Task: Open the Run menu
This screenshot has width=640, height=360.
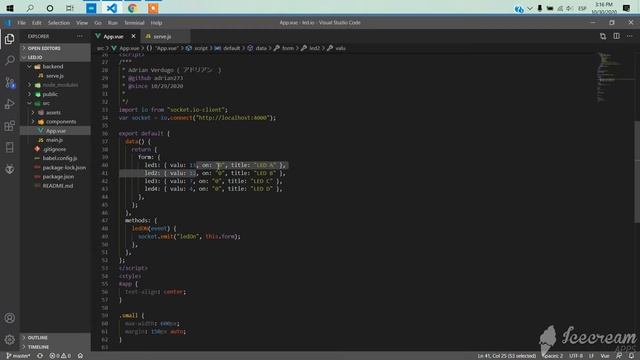Action: (113, 23)
